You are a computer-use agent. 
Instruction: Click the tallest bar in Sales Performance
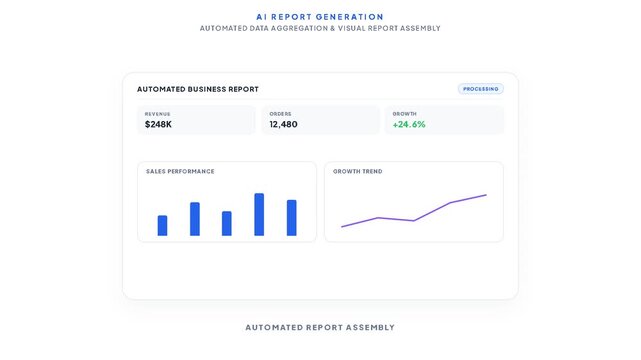pyautogui.click(x=259, y=214)
